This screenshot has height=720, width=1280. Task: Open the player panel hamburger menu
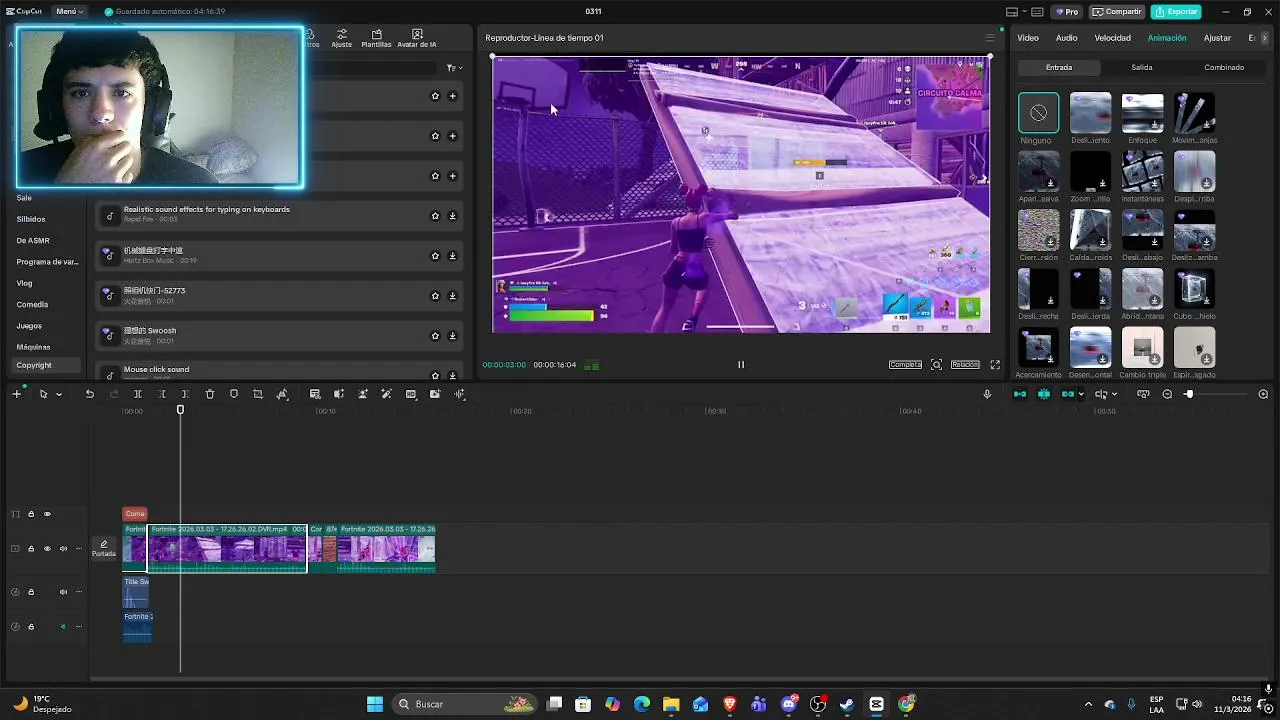click(x=990, y=38)
